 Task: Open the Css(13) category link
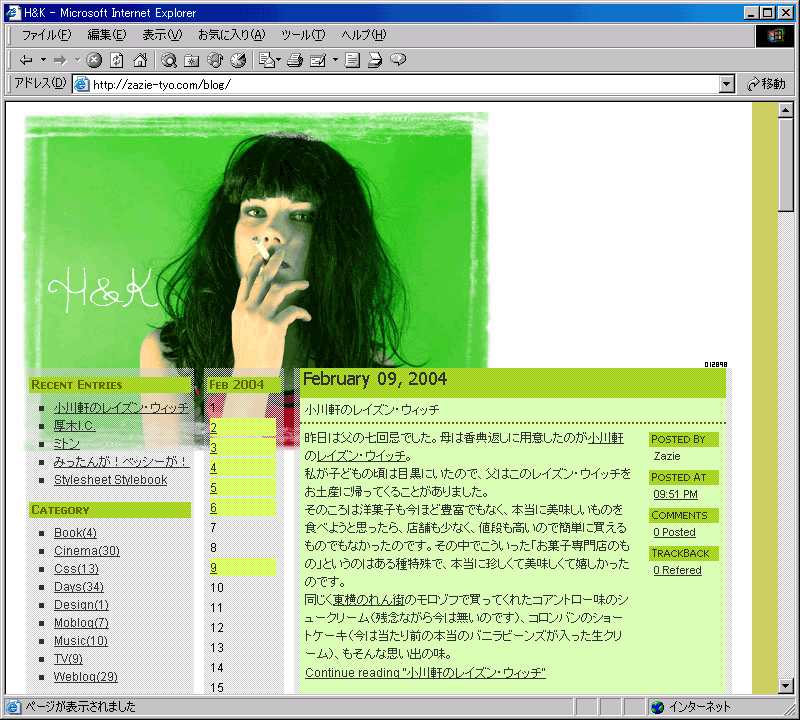point(76,569)
